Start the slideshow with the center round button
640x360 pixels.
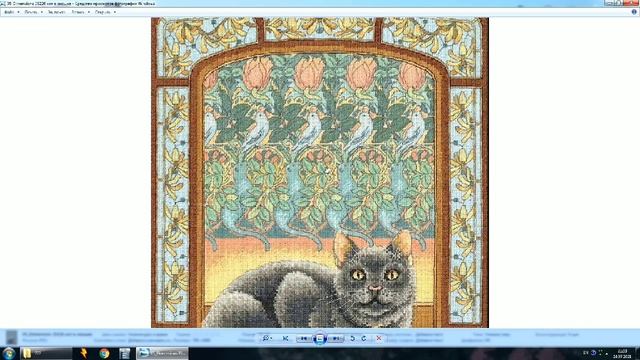click(320, 338)
